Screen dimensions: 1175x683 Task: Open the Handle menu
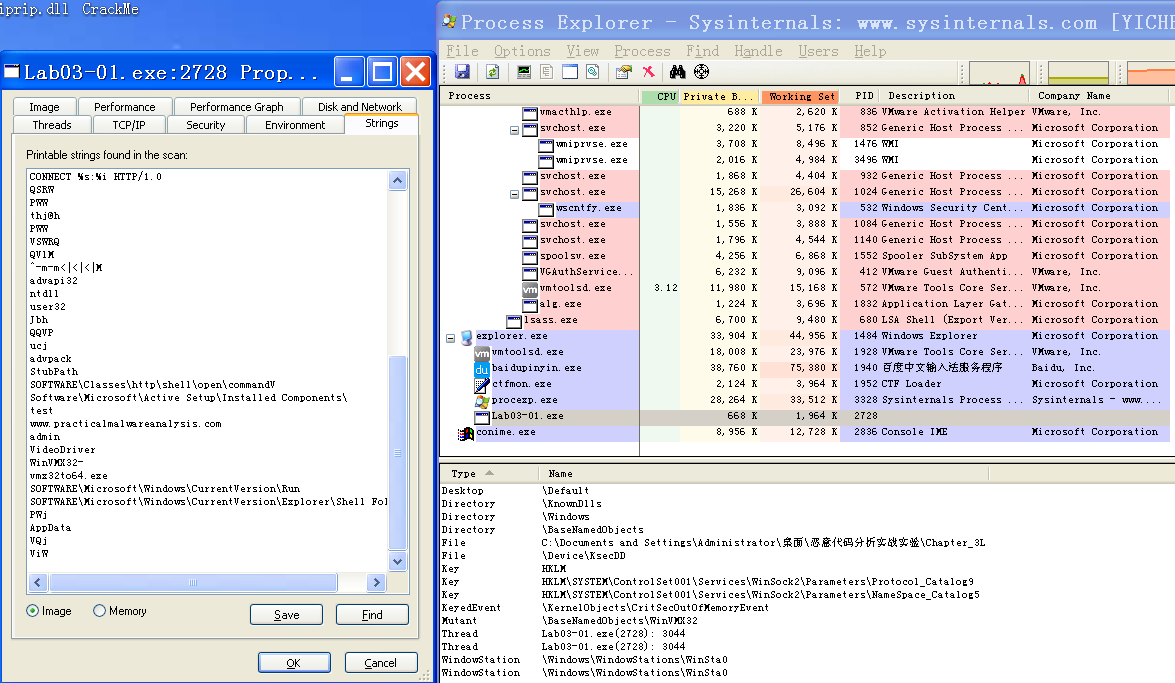point(758,51)
